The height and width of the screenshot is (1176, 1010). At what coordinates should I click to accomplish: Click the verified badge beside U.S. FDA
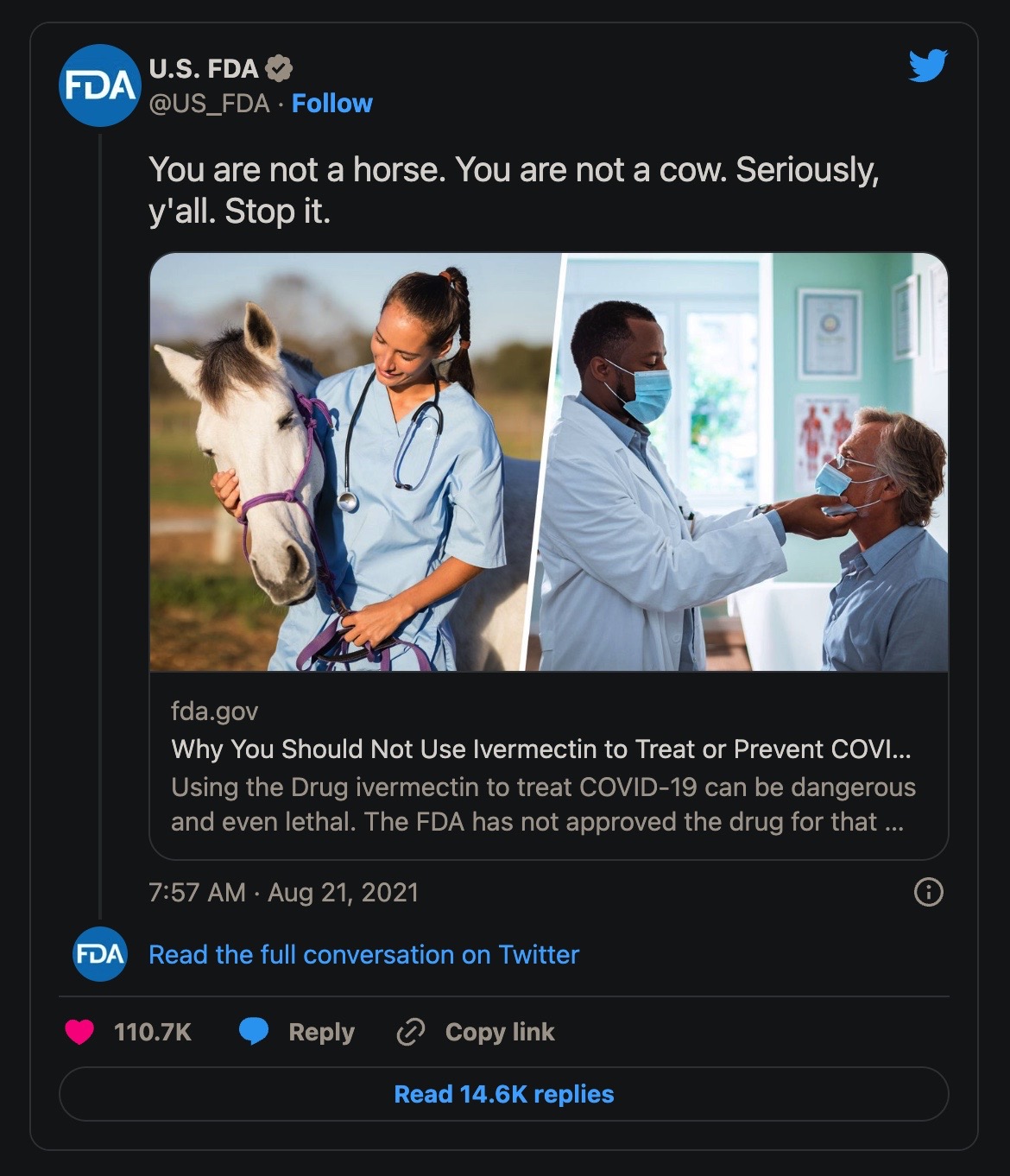point(278,67)
